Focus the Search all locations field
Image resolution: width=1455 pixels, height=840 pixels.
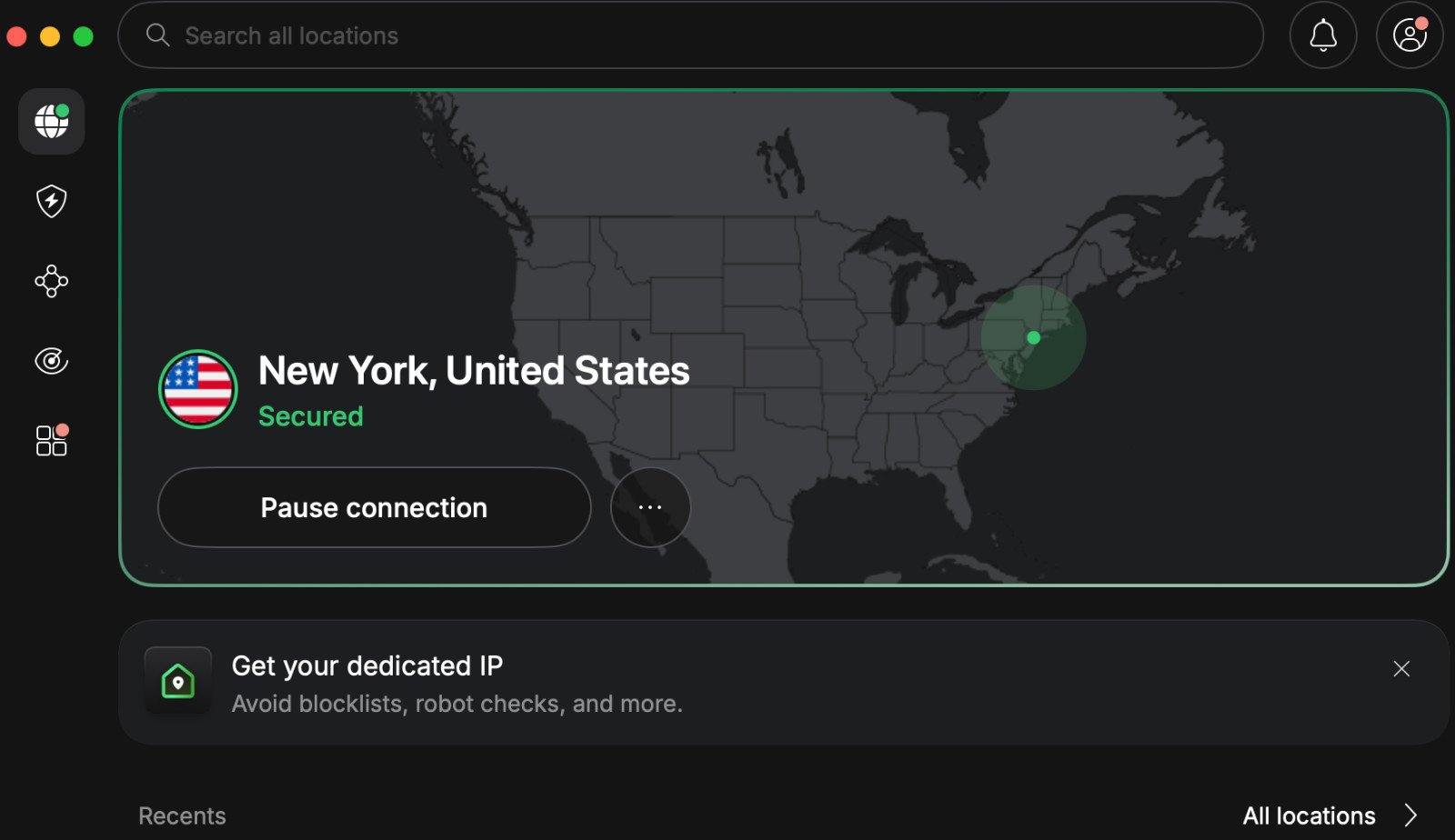pyautogui.click(x=690, y=35)
